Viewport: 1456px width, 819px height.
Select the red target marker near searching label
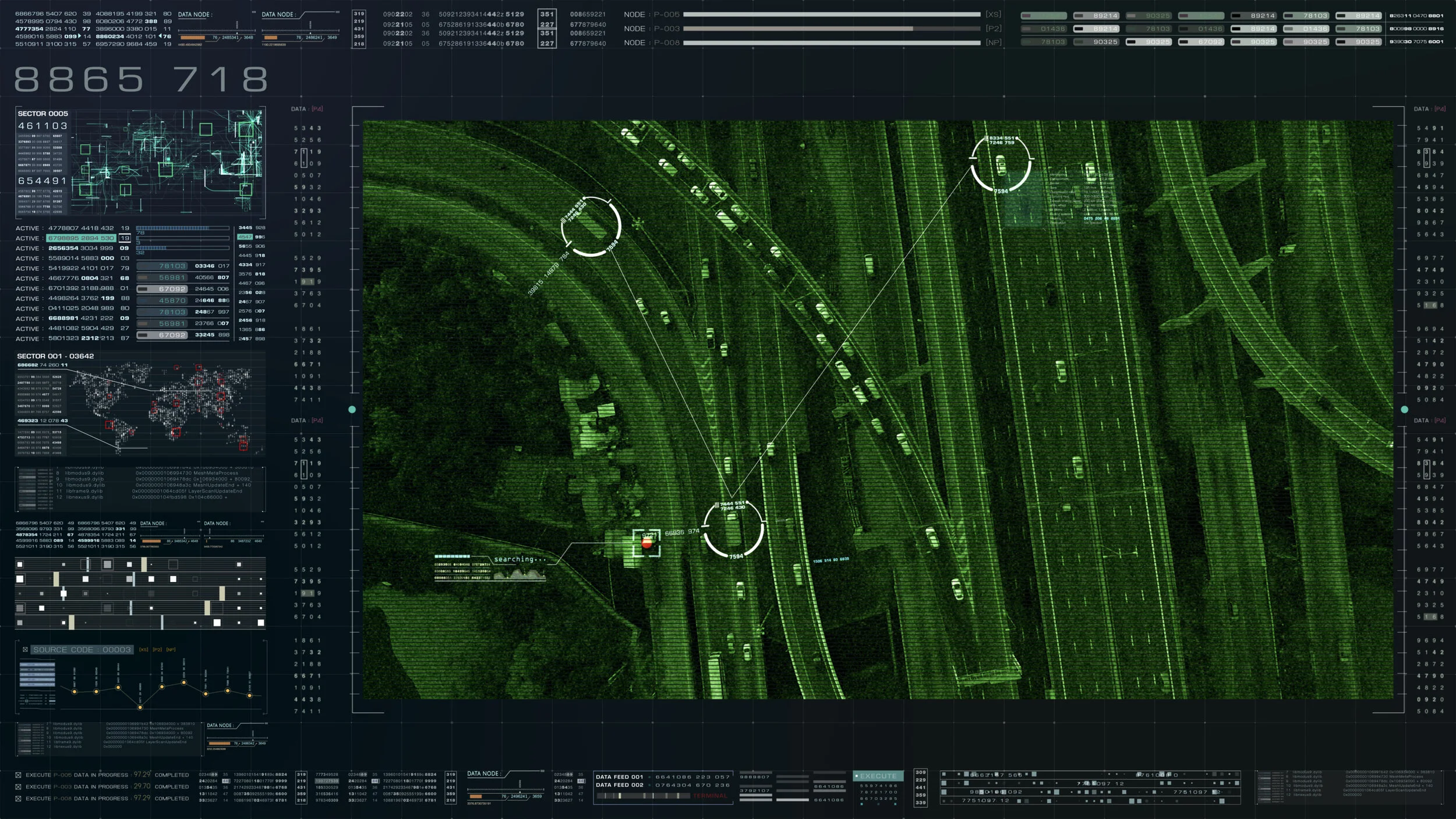pyautogui.click(x=646, y=543)
